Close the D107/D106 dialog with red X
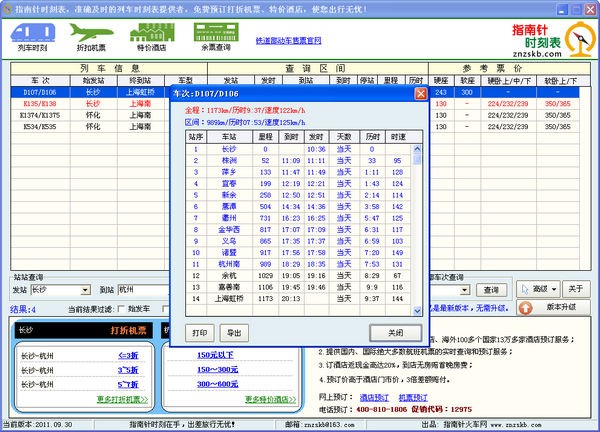This screenshot has width=600, height=432. 421,94
